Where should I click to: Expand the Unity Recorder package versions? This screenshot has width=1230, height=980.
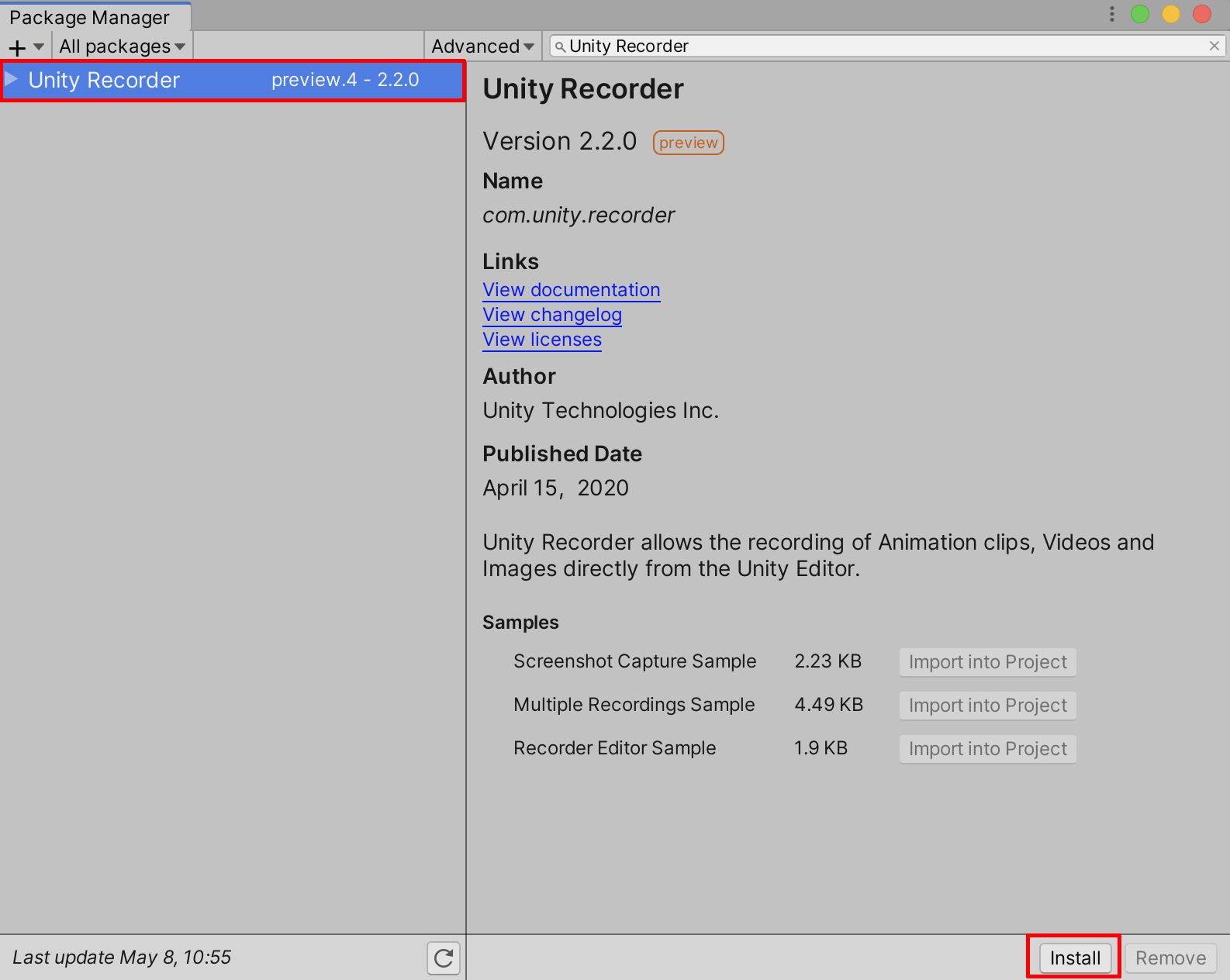click(12, 80)
